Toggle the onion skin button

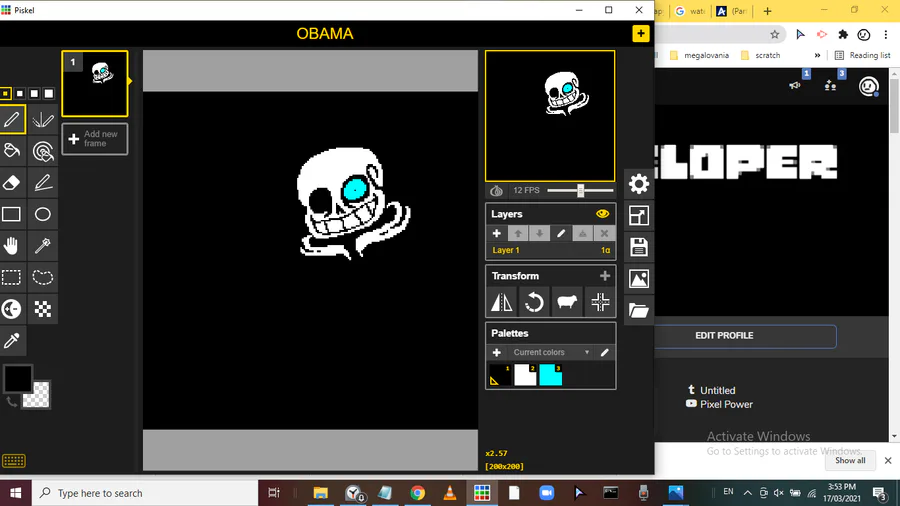[496, 190]
